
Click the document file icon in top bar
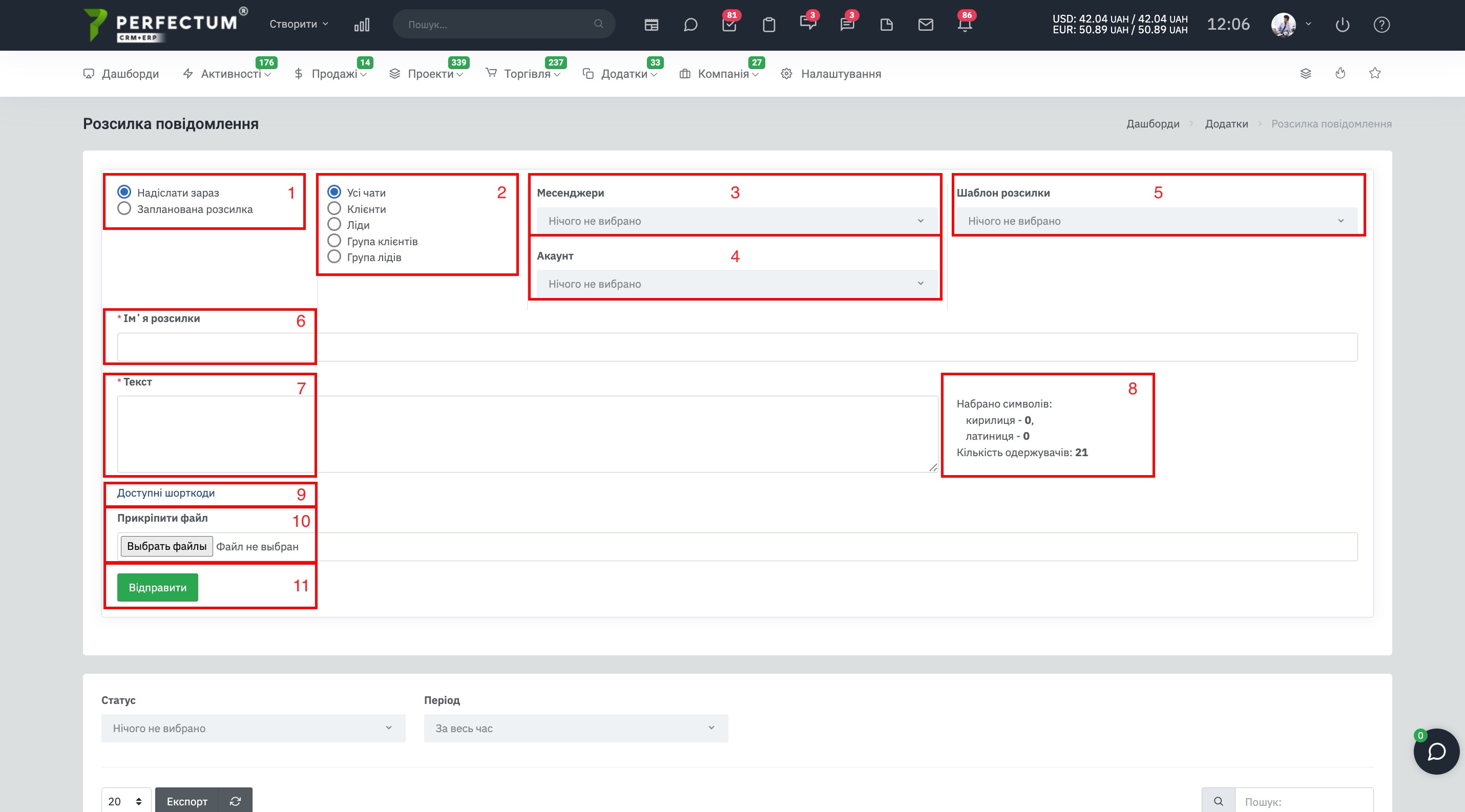coord(887,25)
